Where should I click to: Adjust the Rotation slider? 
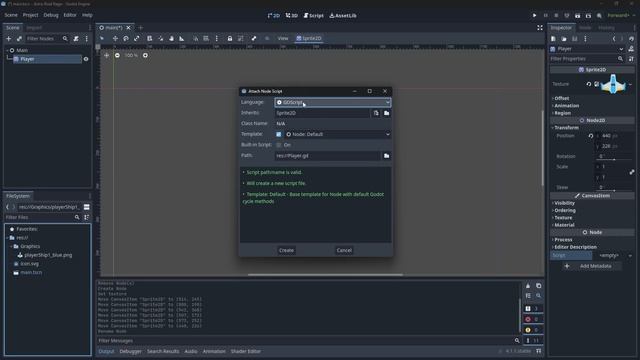[x=614, y=160]
